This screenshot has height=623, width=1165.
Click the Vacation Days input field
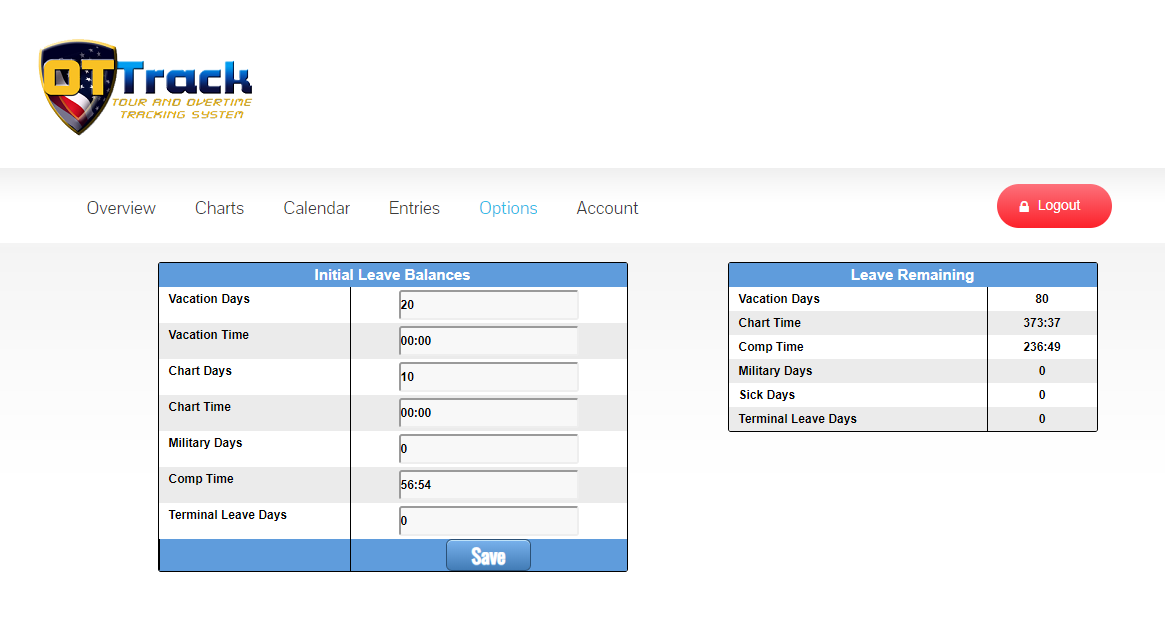pos(488,305)
